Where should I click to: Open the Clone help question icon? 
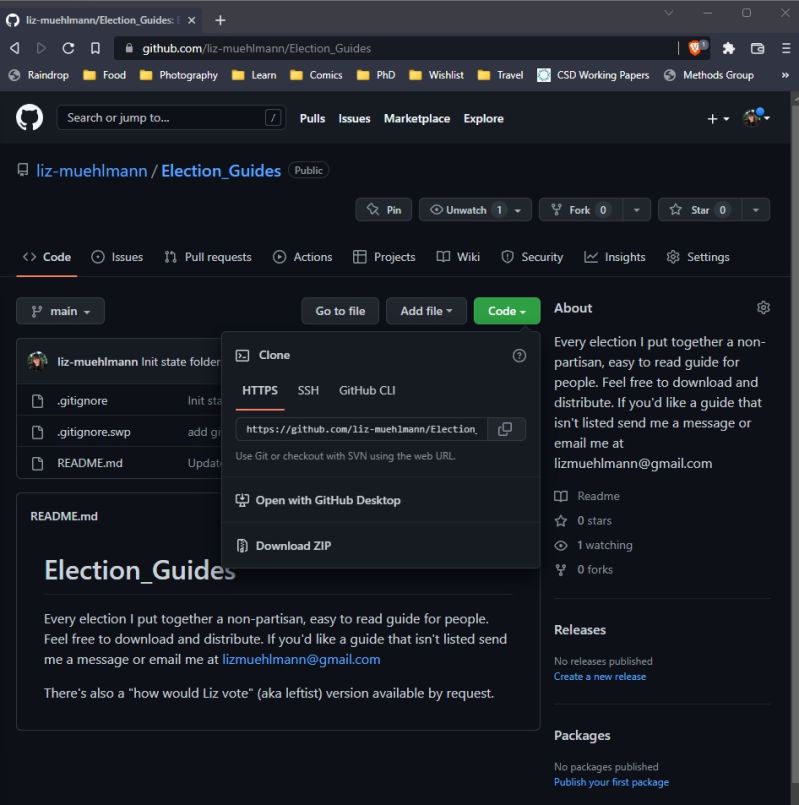[519, 355]
